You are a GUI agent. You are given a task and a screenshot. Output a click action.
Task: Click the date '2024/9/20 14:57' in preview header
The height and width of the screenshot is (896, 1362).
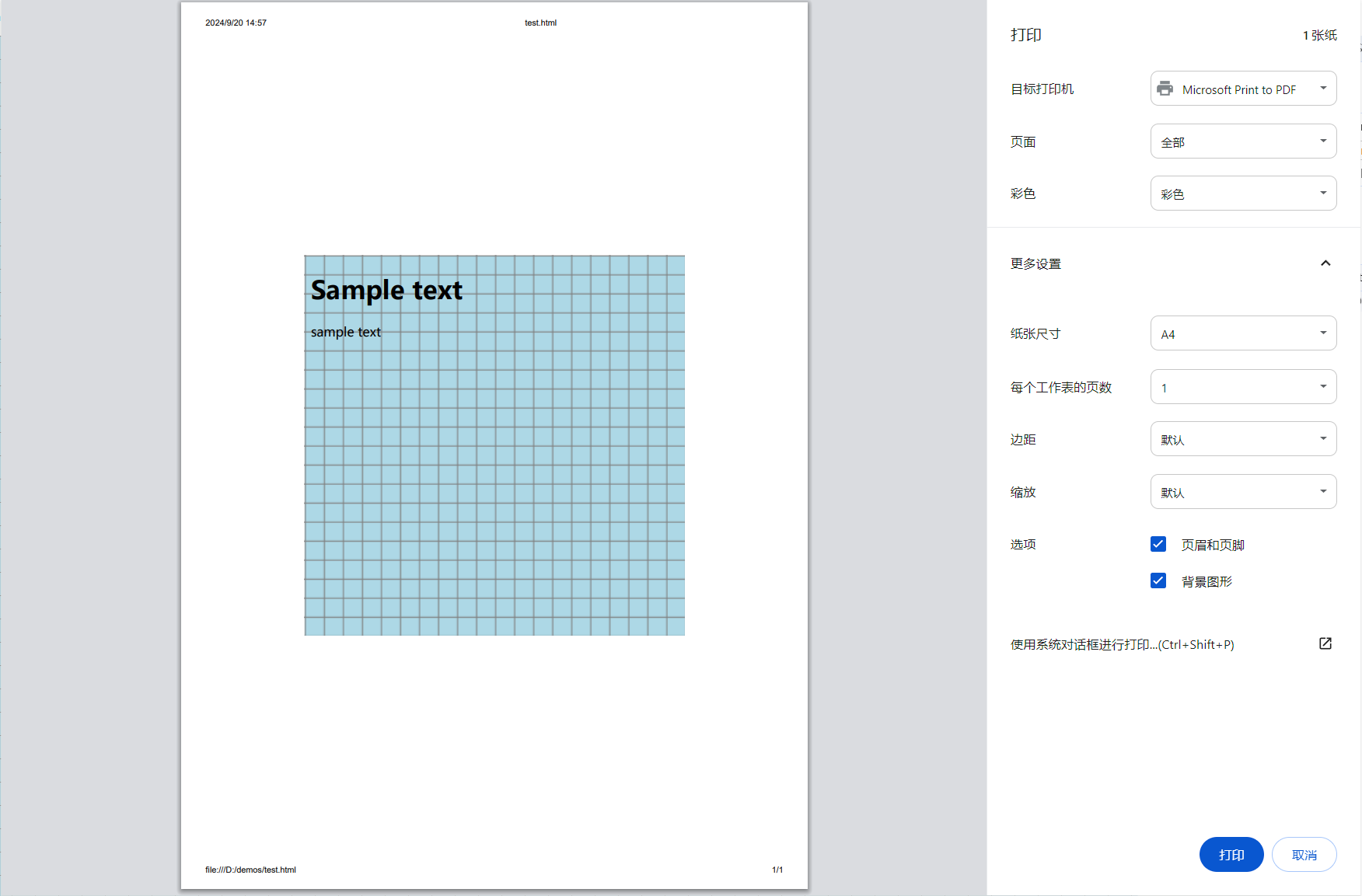pos(236,23)
